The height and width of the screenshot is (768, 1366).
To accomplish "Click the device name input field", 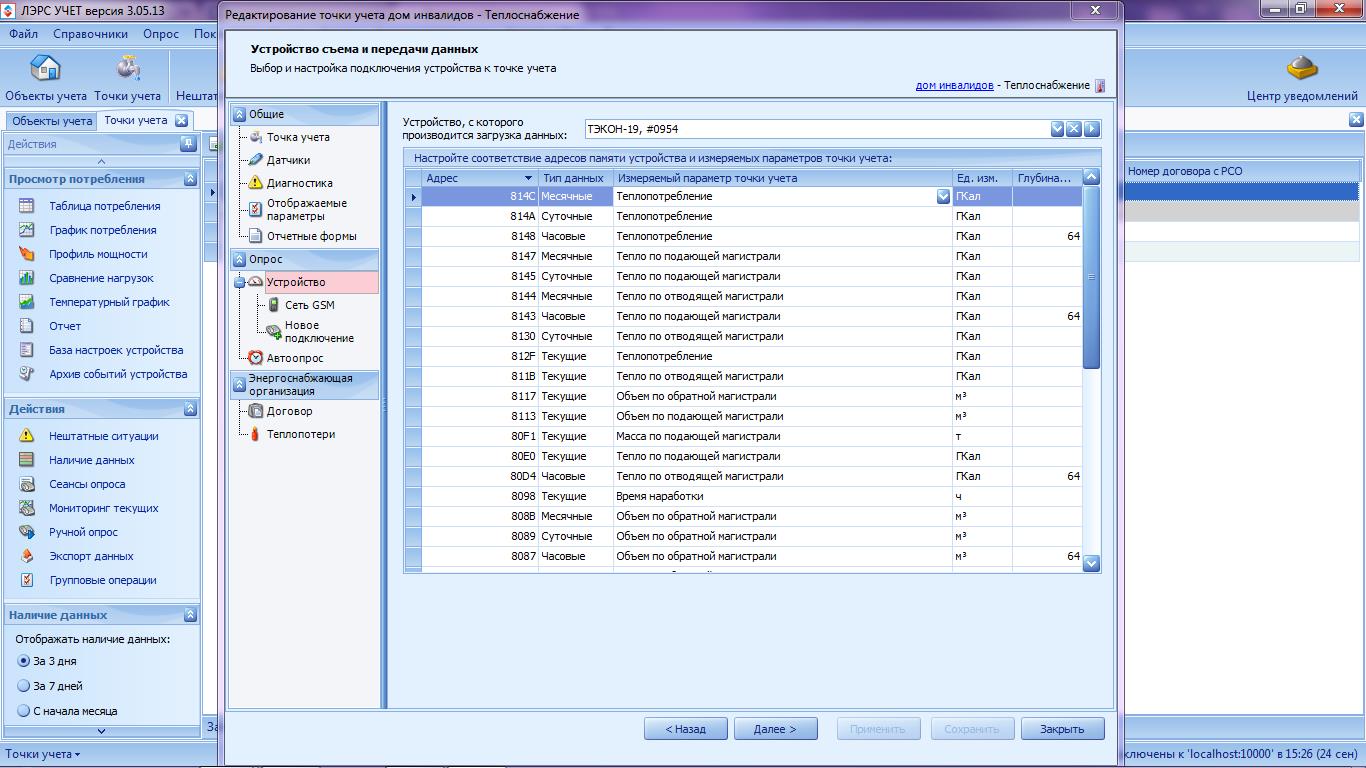I will point(815,129).
